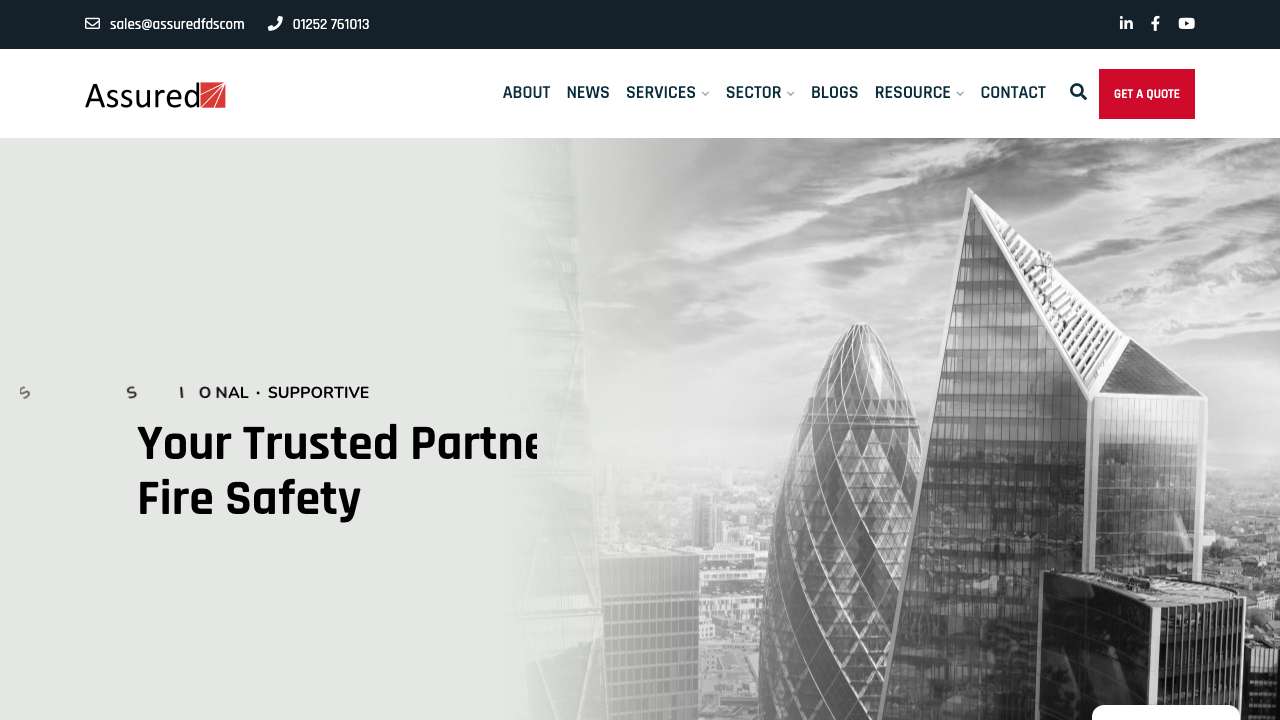Click the search magnifier icon
1280x720 pixels.
click(x=1078, y=92)
